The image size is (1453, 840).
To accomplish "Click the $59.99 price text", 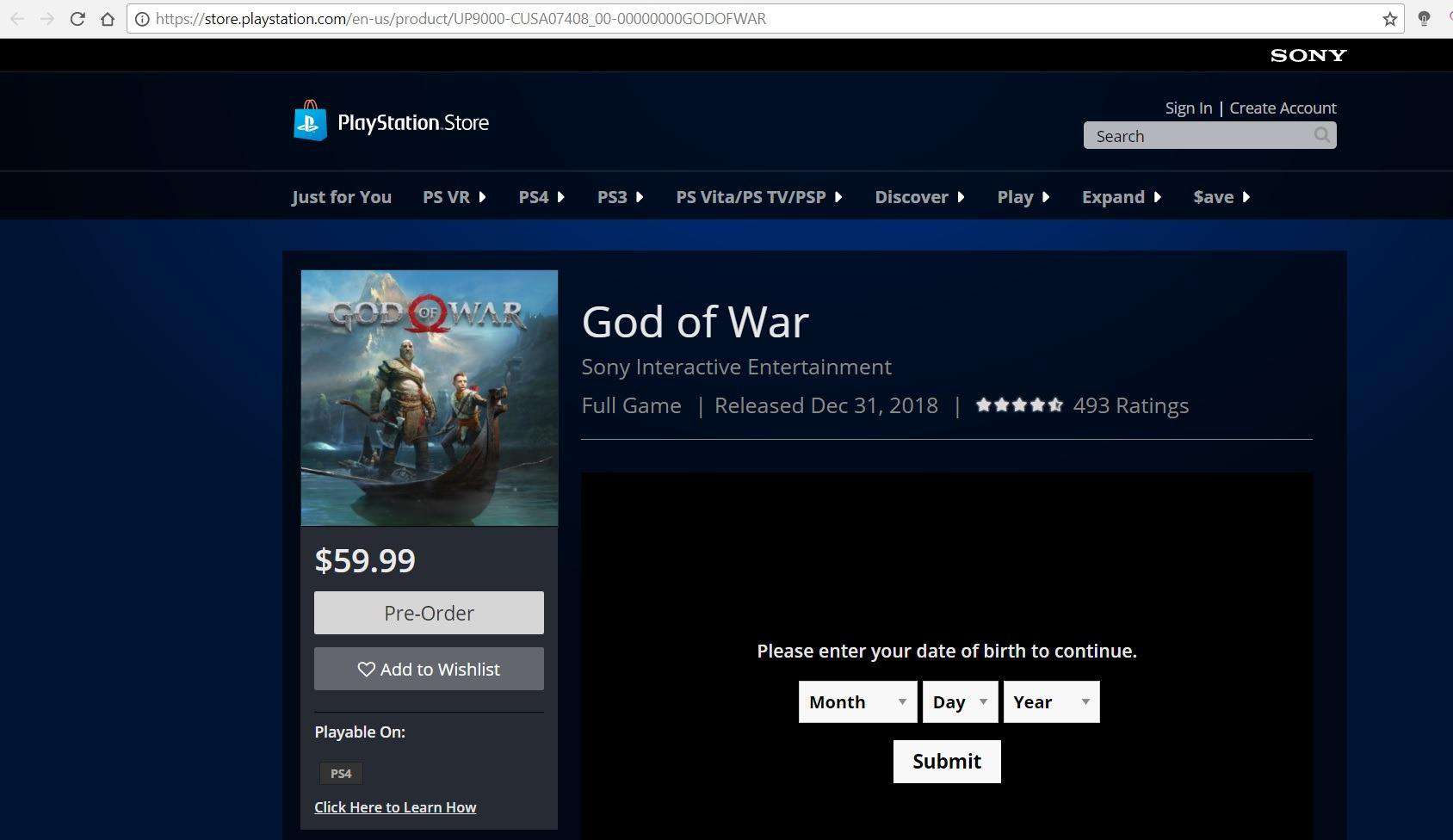I will click(x=365, y=560).
